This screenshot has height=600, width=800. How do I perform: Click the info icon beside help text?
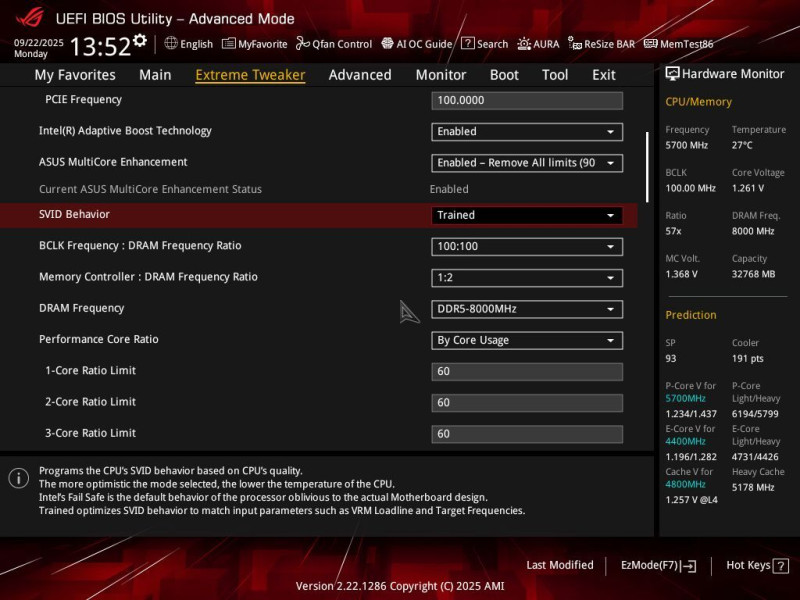18,478
